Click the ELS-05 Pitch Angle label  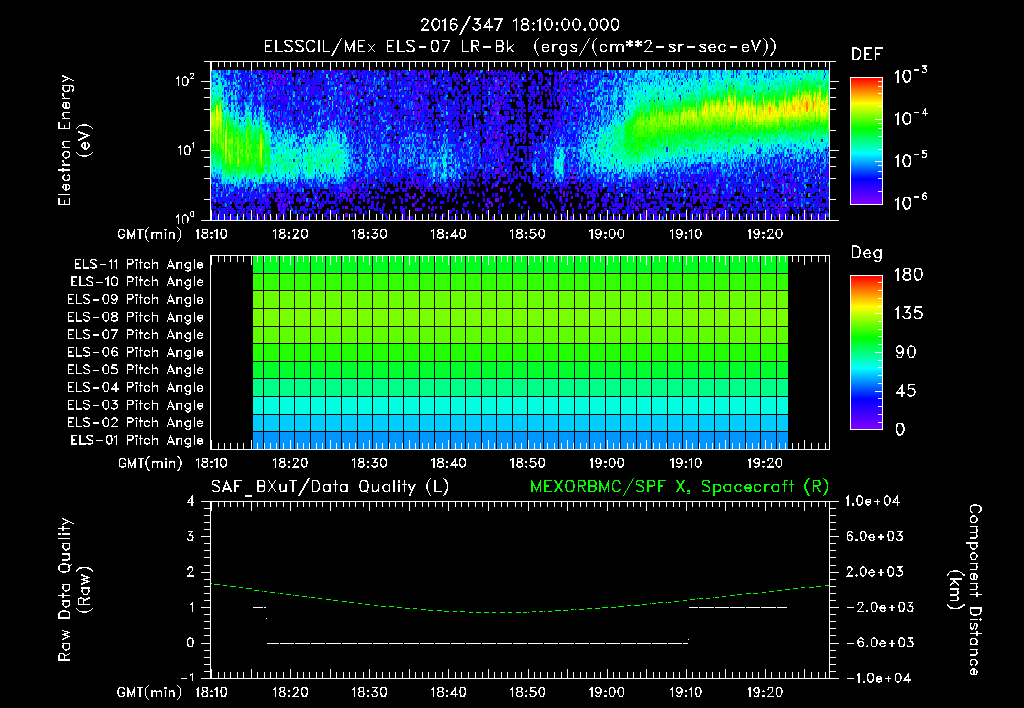click(x=136, y=370)
